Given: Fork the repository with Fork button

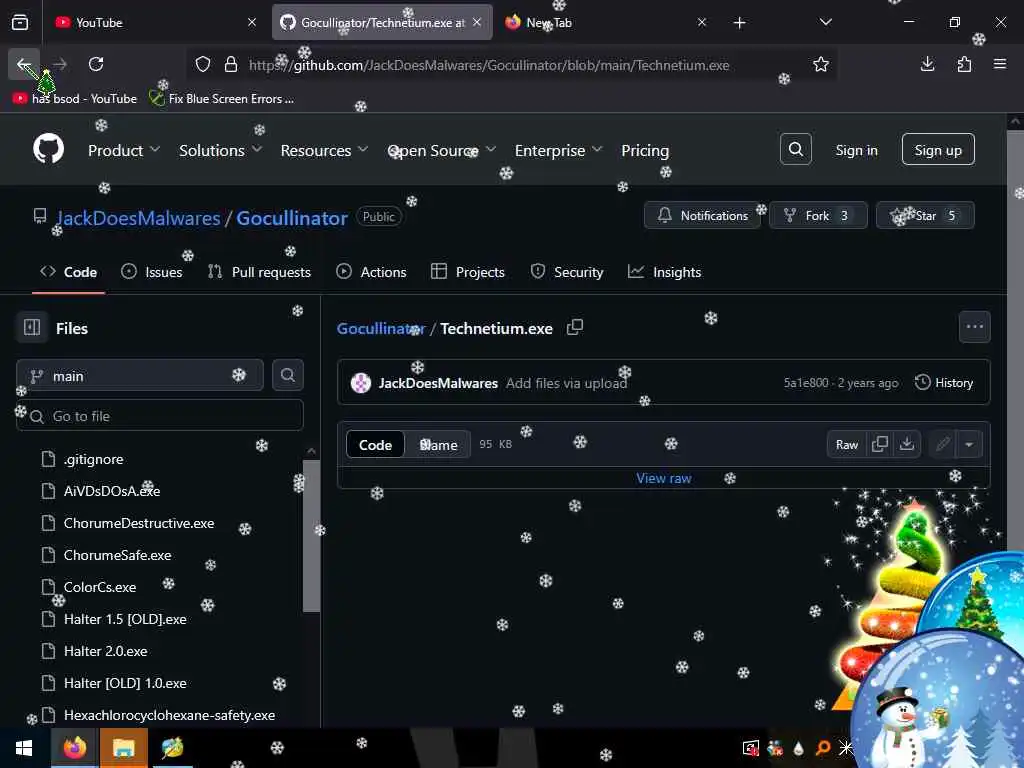Looking at the screenshot, I should [818, 216].
